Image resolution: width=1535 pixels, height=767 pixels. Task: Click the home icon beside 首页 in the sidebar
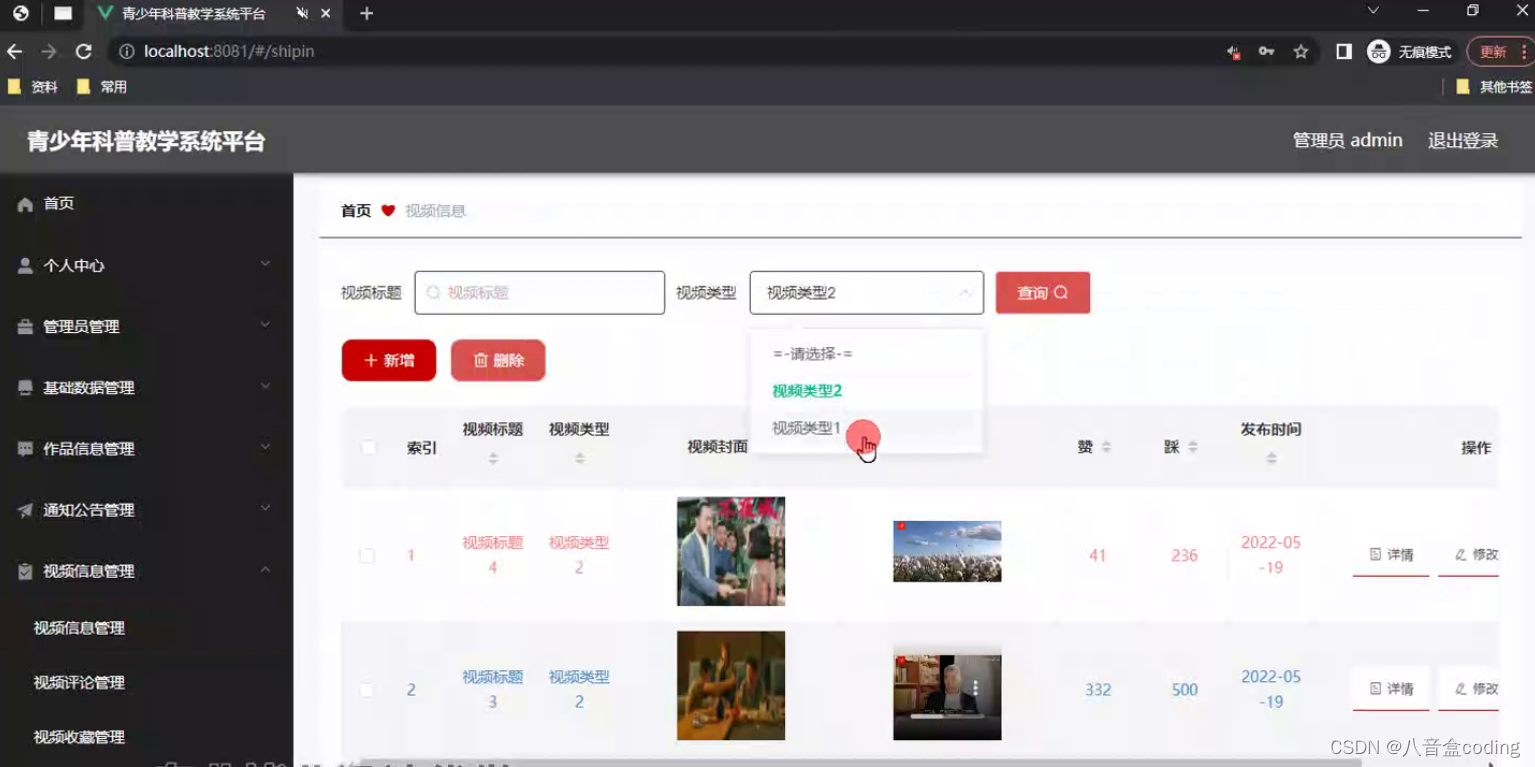click(x=25, y=204)
